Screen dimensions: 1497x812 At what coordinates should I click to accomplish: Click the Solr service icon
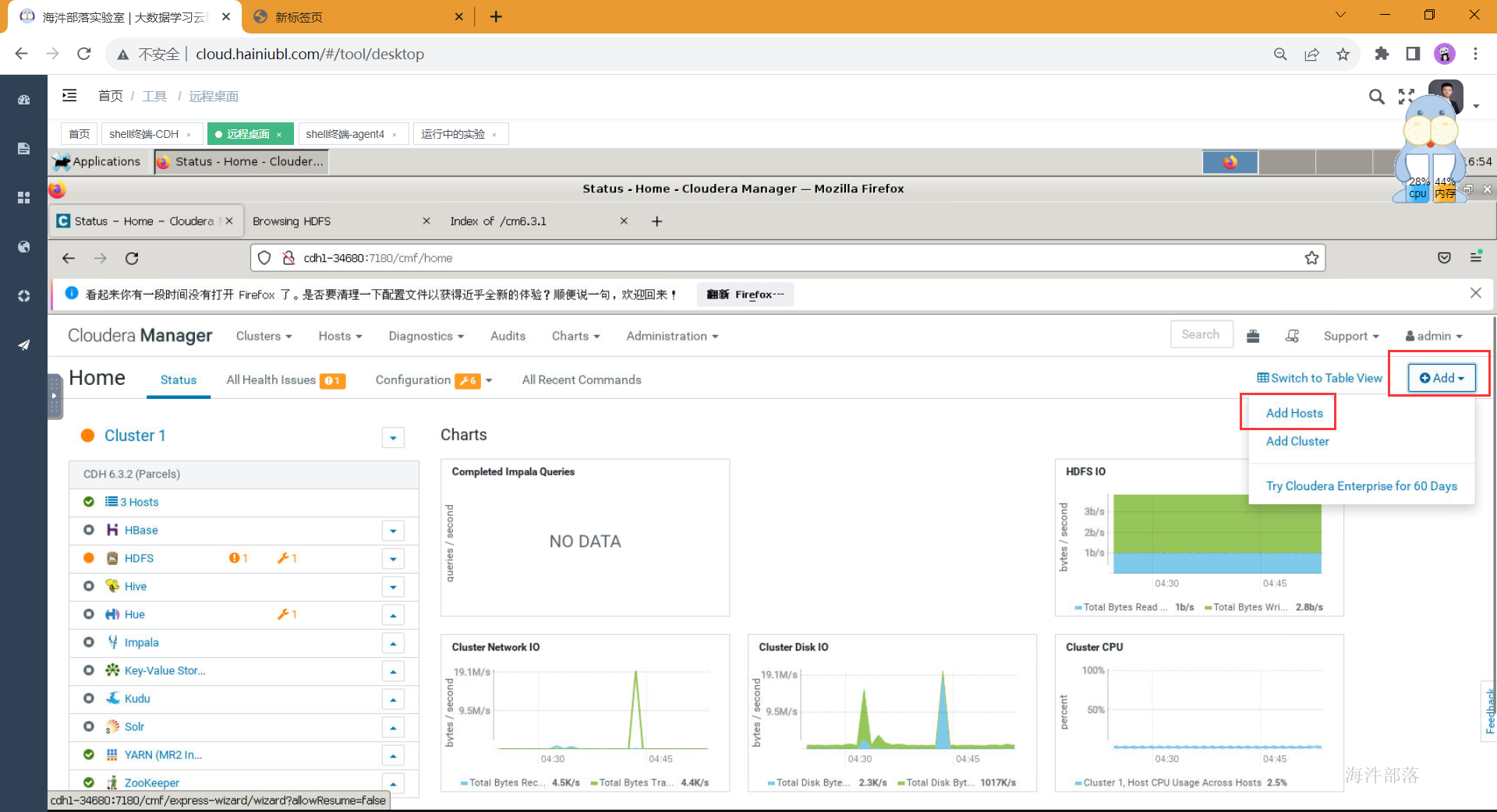[x=112, y=726]
